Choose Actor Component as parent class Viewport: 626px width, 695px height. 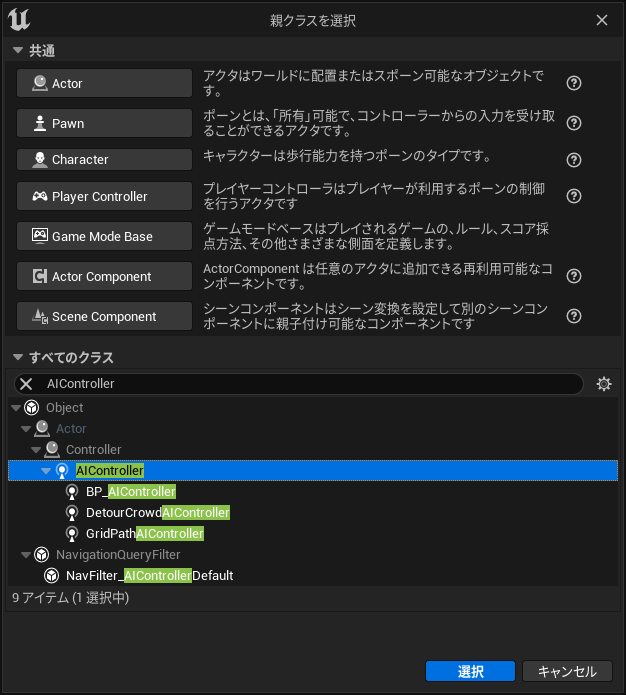pyautogui.click(x=105, y=276)
